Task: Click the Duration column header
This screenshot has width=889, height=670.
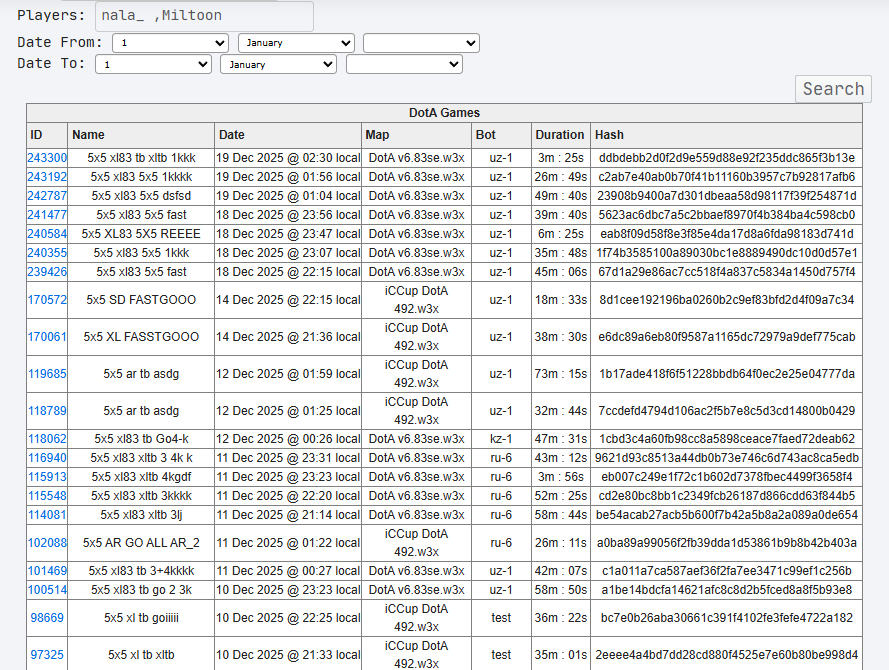Action: point(561,135)
